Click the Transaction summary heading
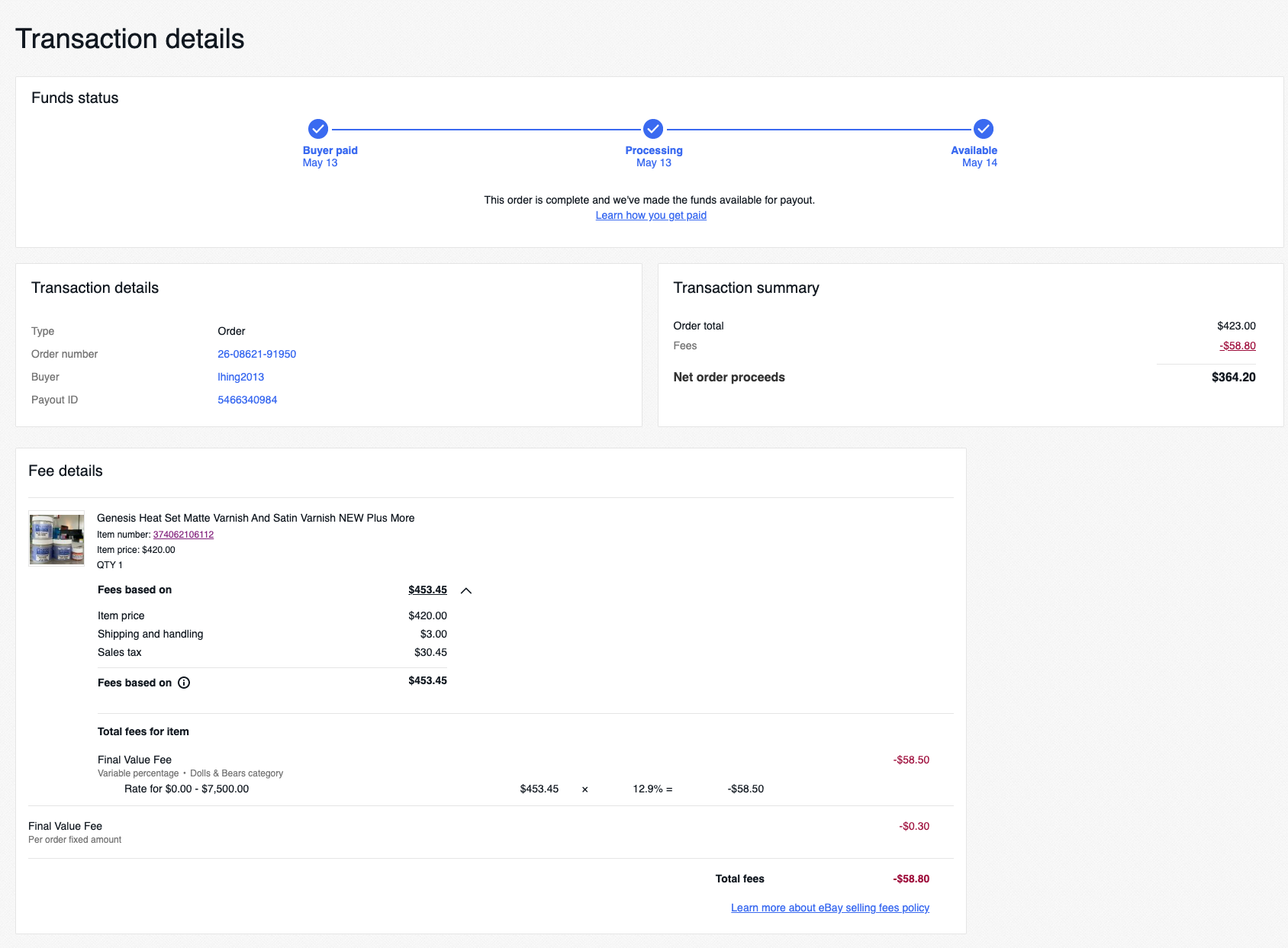Image resolution: width=1288 pixels, height=948 pixels. point(746,288)
